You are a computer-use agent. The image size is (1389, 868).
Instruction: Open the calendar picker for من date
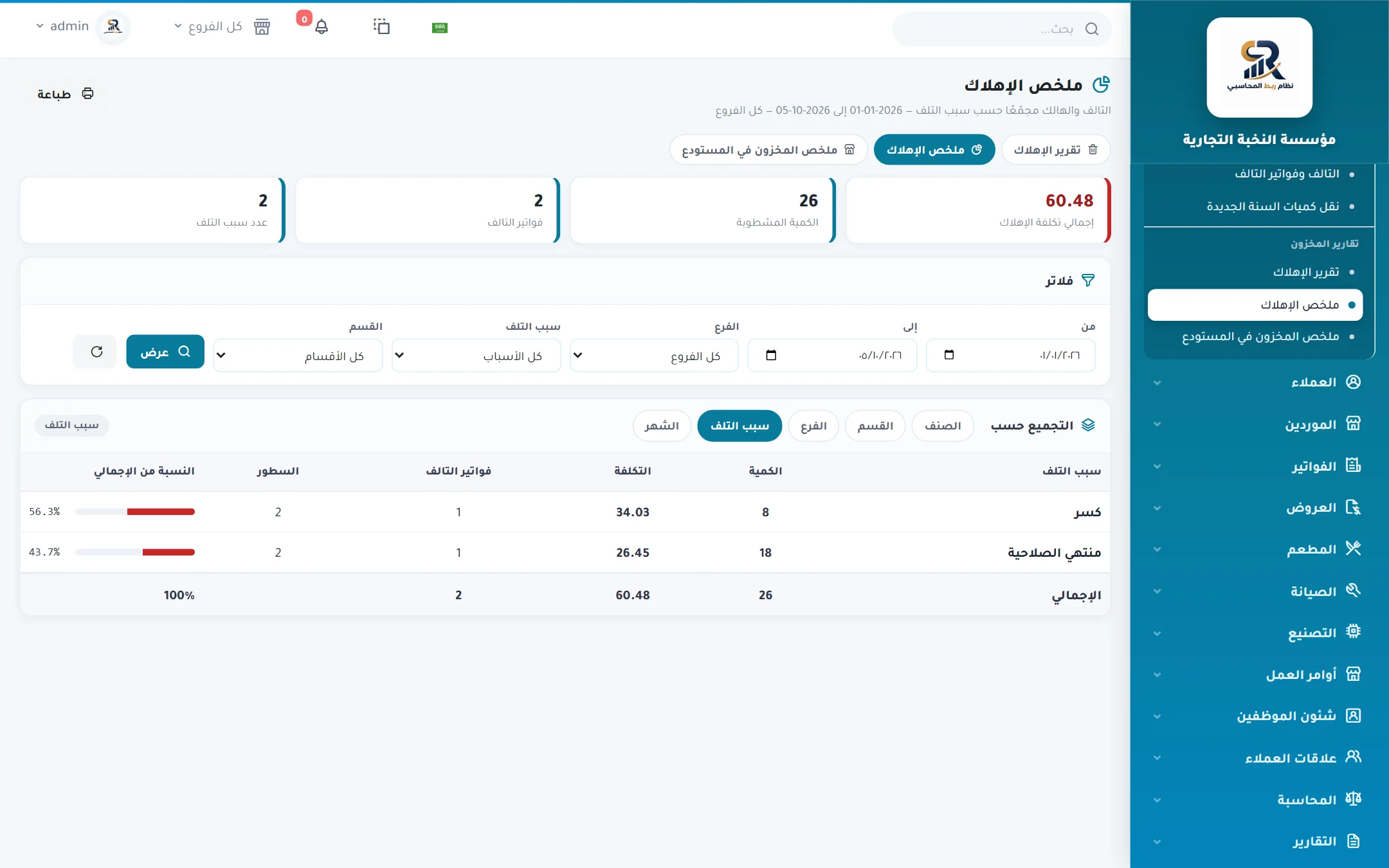click(949, 355)
